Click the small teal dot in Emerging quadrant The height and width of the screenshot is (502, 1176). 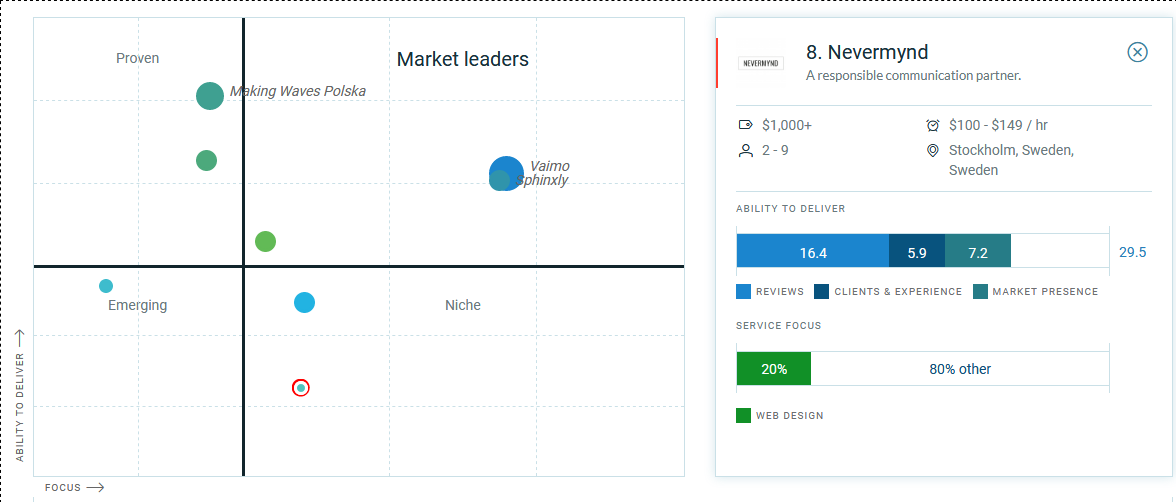click(x=106, y=286)
